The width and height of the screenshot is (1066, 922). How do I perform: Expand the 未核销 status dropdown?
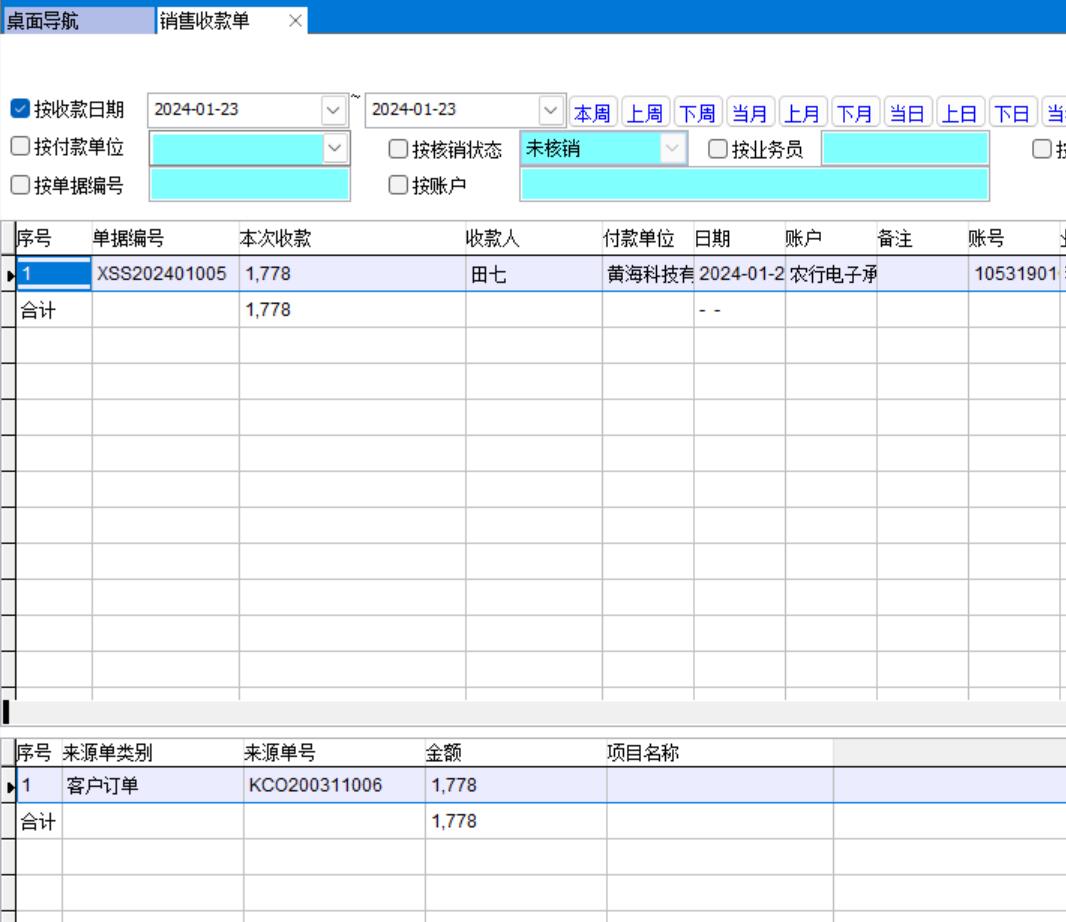tap(673, 149)
